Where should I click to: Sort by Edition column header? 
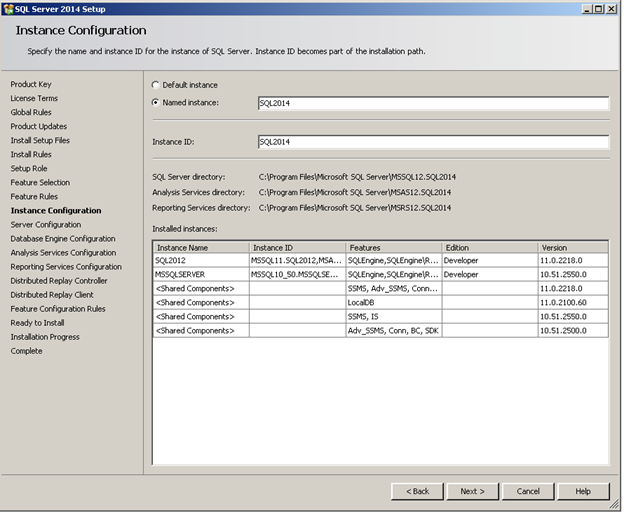click(x=490, y=248)
